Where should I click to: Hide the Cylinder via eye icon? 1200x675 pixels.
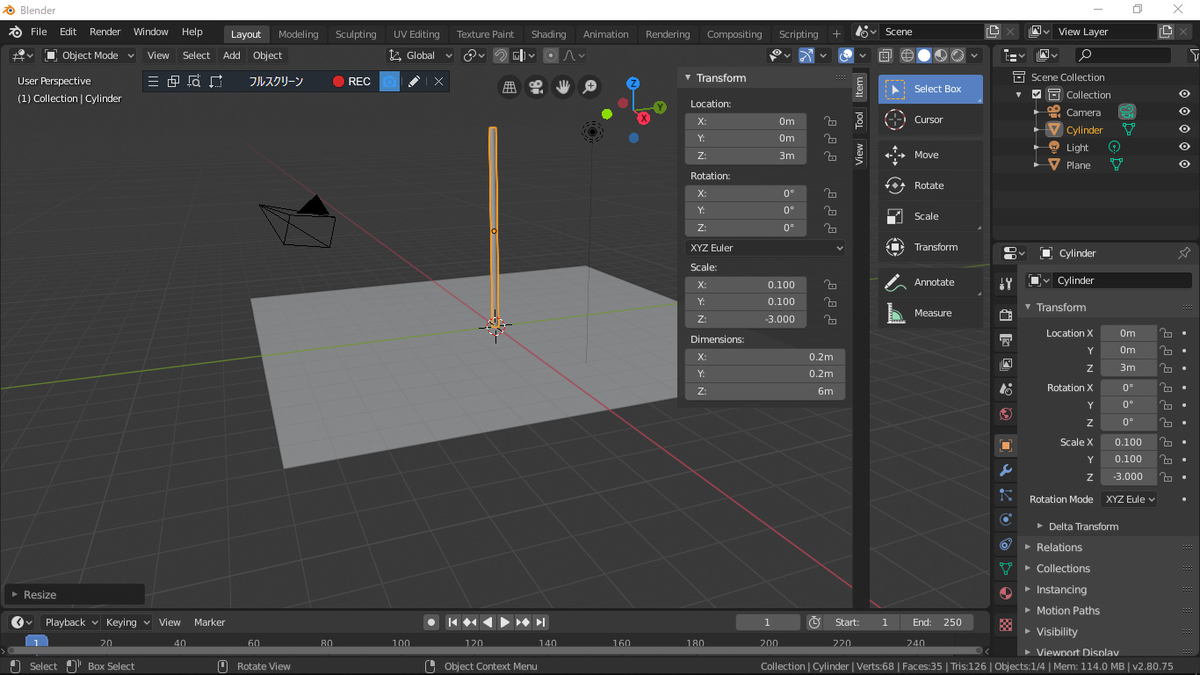point(1184,130)
